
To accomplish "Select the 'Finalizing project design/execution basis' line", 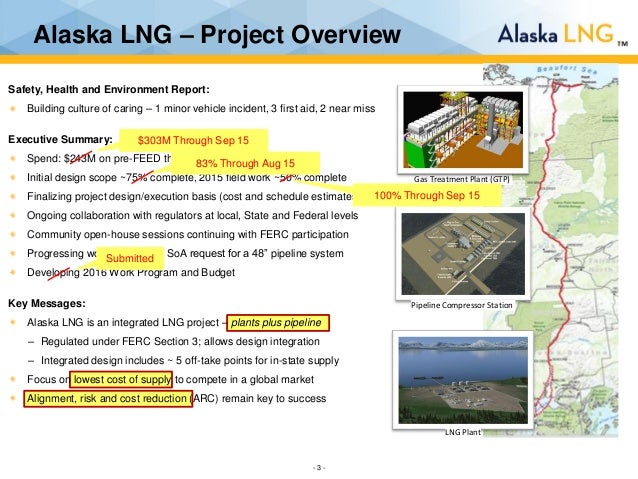I will click(x=190, y=197).
